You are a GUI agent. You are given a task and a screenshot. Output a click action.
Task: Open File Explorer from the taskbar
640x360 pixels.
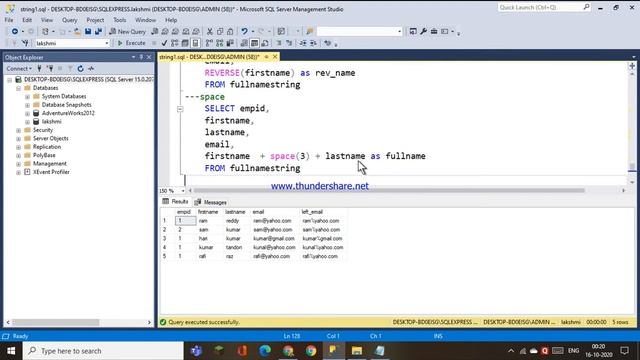click(x=356, y=351)
